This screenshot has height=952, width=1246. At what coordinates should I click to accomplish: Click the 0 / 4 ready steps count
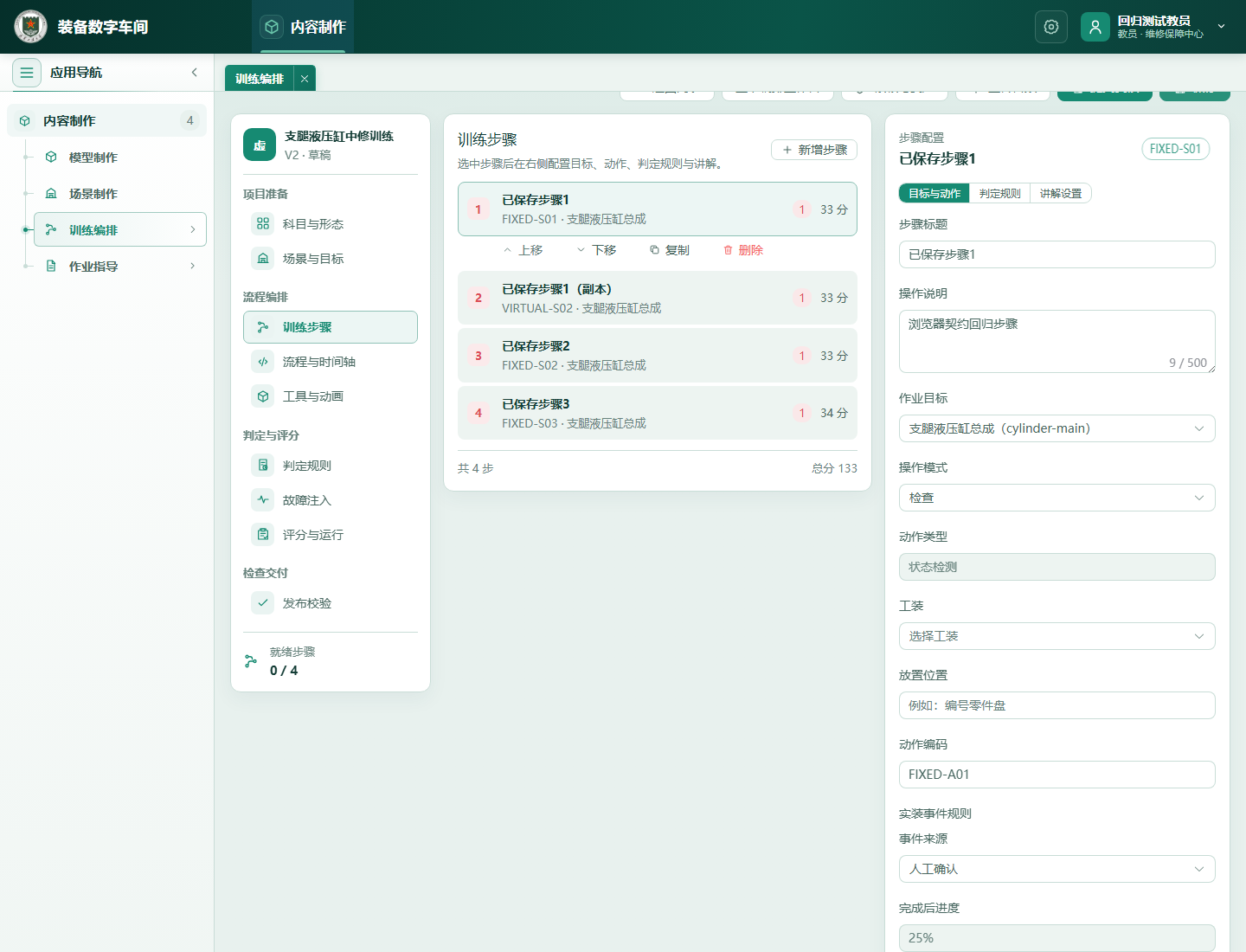pyautogui.click(x=284, y=671)
